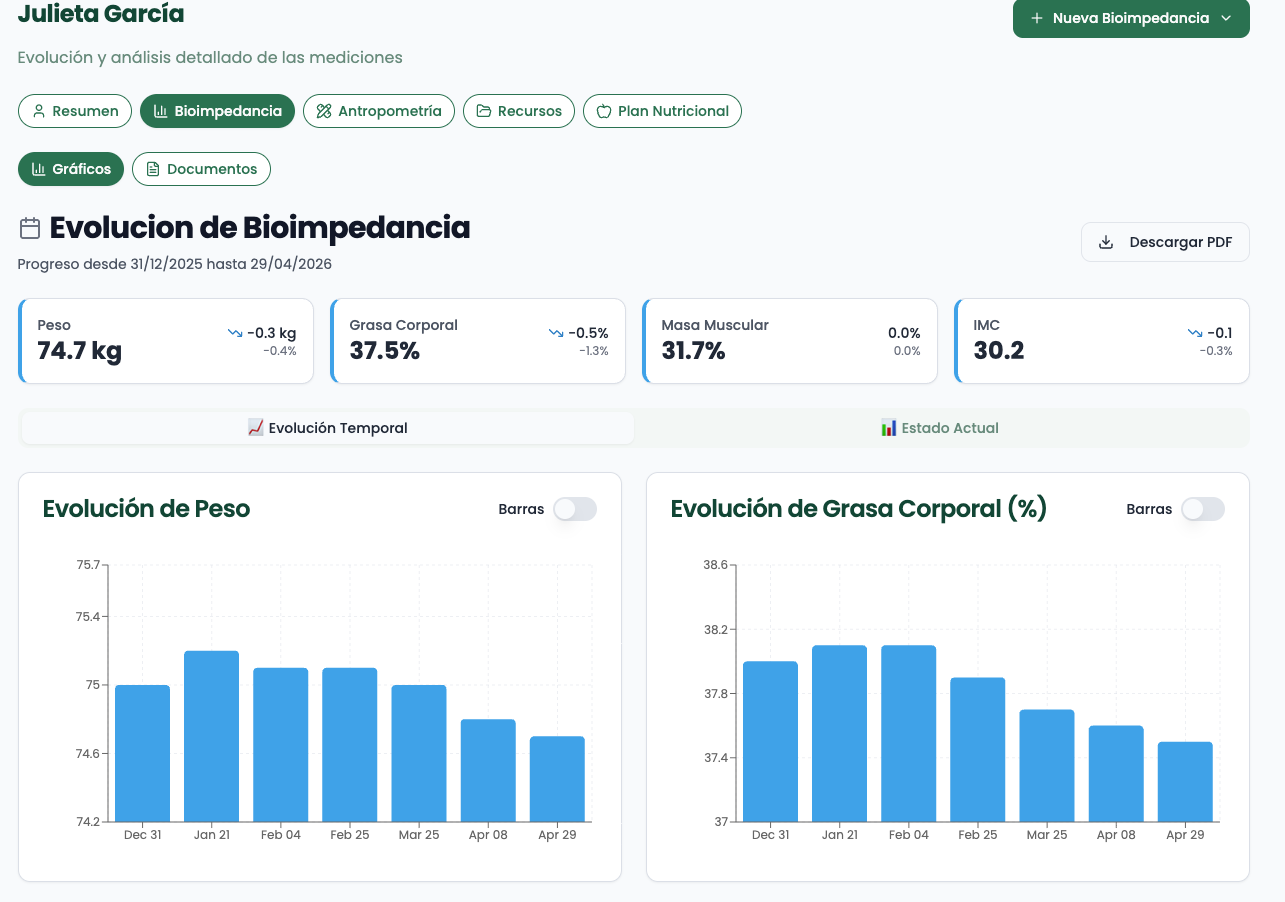Expand the Nueva Bioimpedancia dropdown chevron
The width and height of the screenshot is (1285, 902).
[1226, 18]
